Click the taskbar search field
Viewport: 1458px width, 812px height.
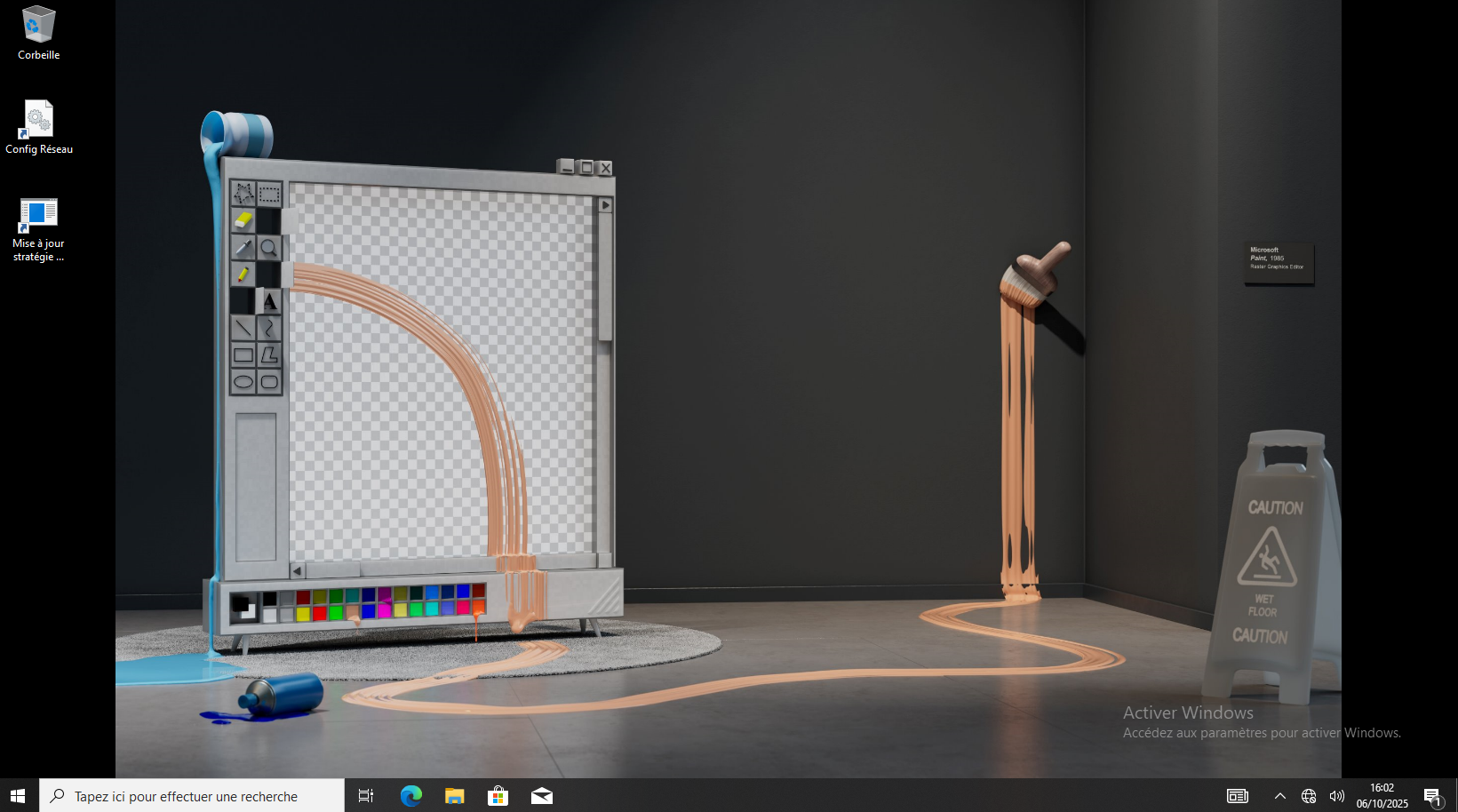(x=191, y=796)
